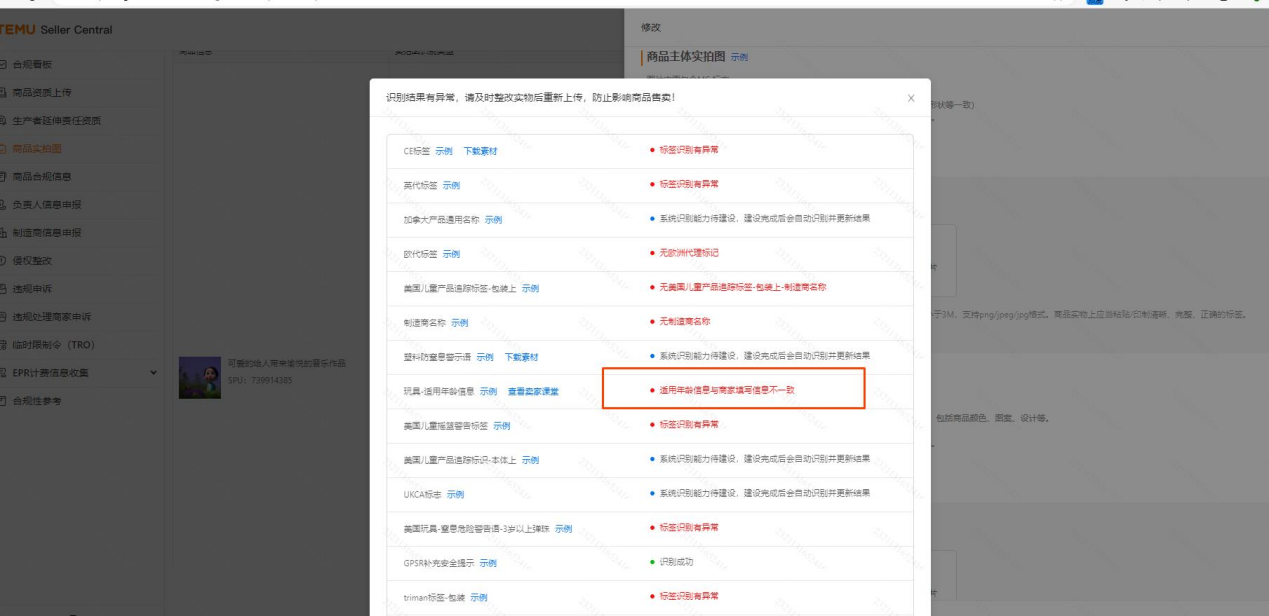Open 示例 link for CE标签

444,151
